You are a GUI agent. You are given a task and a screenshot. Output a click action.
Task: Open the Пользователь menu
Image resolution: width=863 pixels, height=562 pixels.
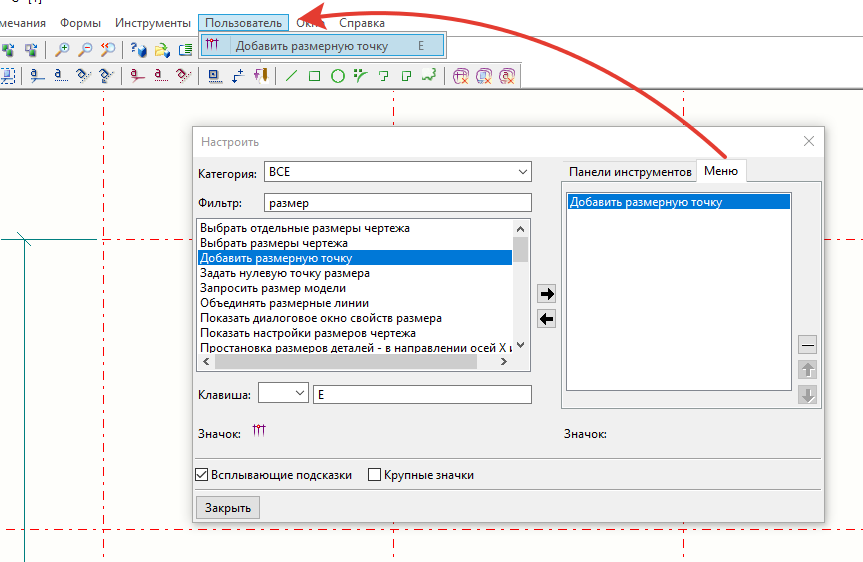[x=243, y=22]
